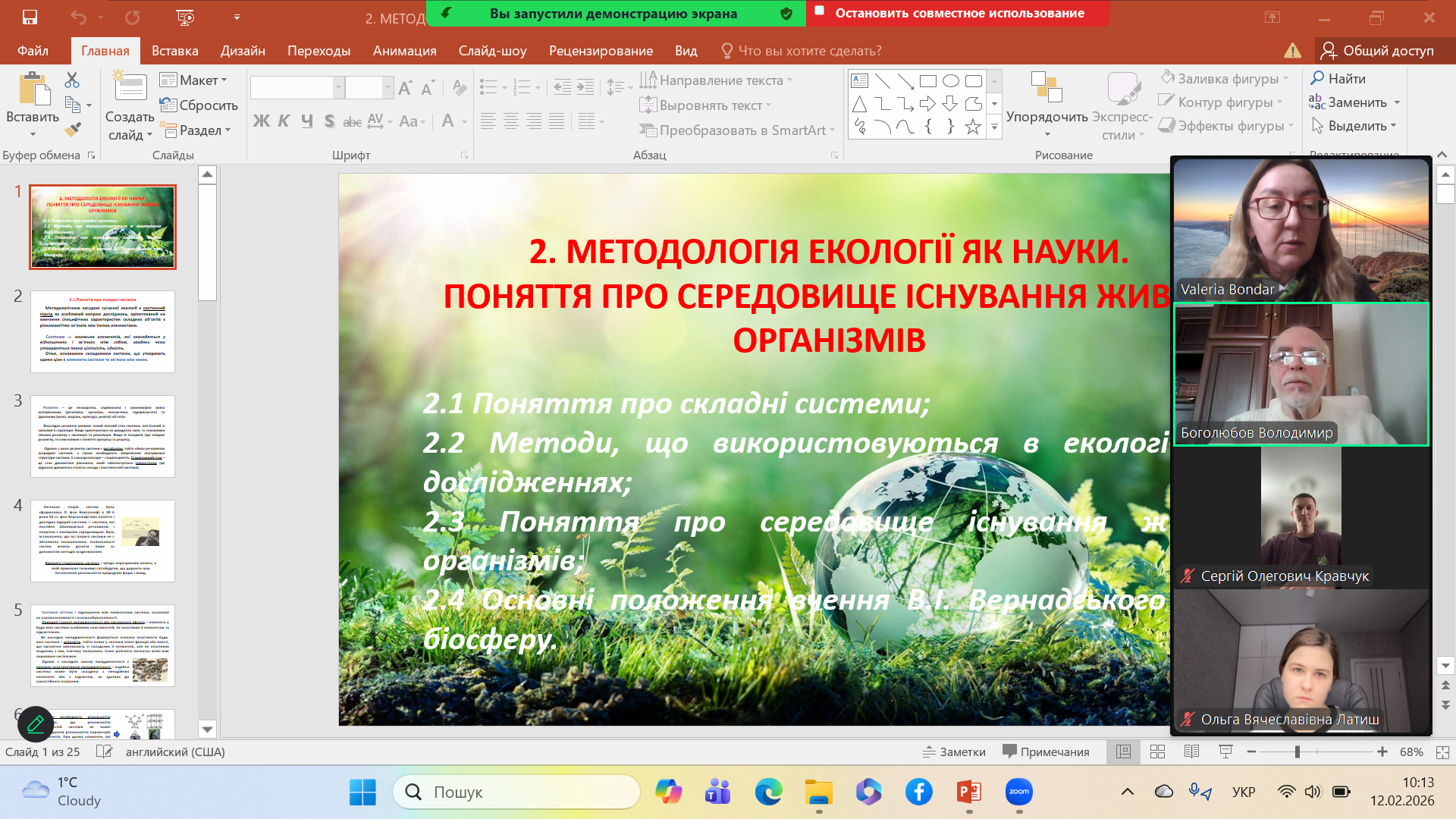The width and height of the screenshot is (1456, 819).
Task: Open Zoom app in taskbar
Action: [x=1018, y=792]
